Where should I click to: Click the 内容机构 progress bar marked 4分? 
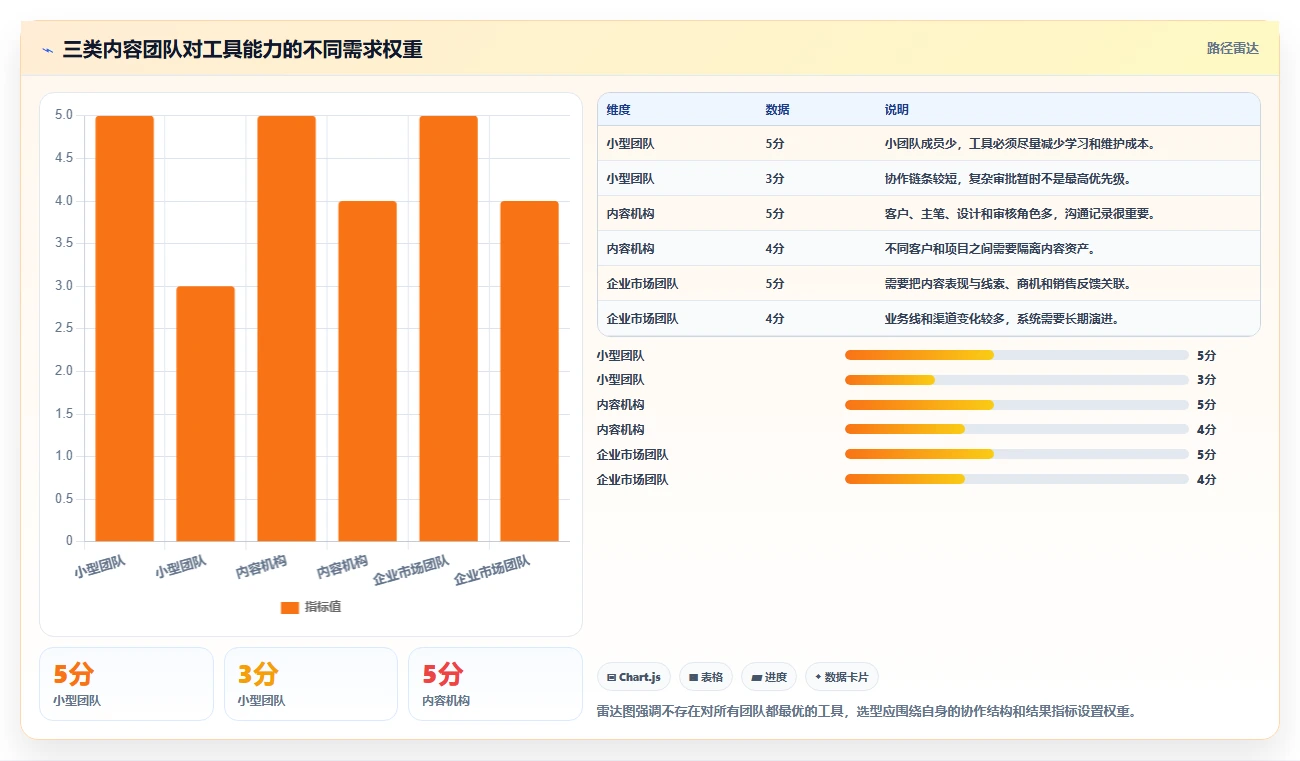[x=1016, y=430]
